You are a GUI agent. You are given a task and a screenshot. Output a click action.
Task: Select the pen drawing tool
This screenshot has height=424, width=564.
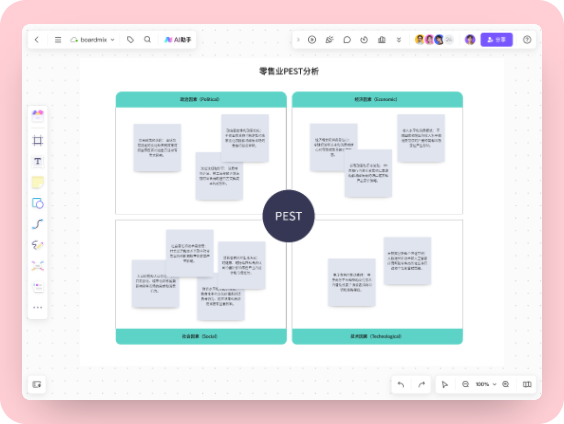37,245
